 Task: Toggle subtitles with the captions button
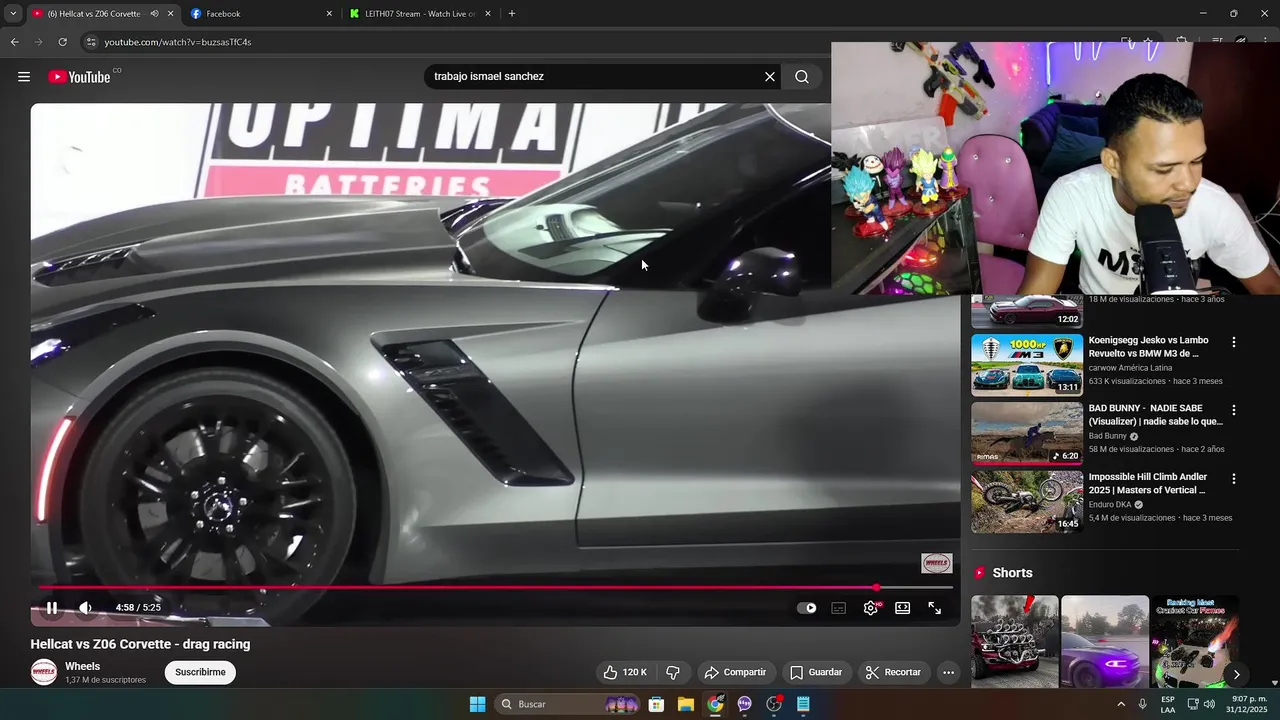(x=839, y=608)
